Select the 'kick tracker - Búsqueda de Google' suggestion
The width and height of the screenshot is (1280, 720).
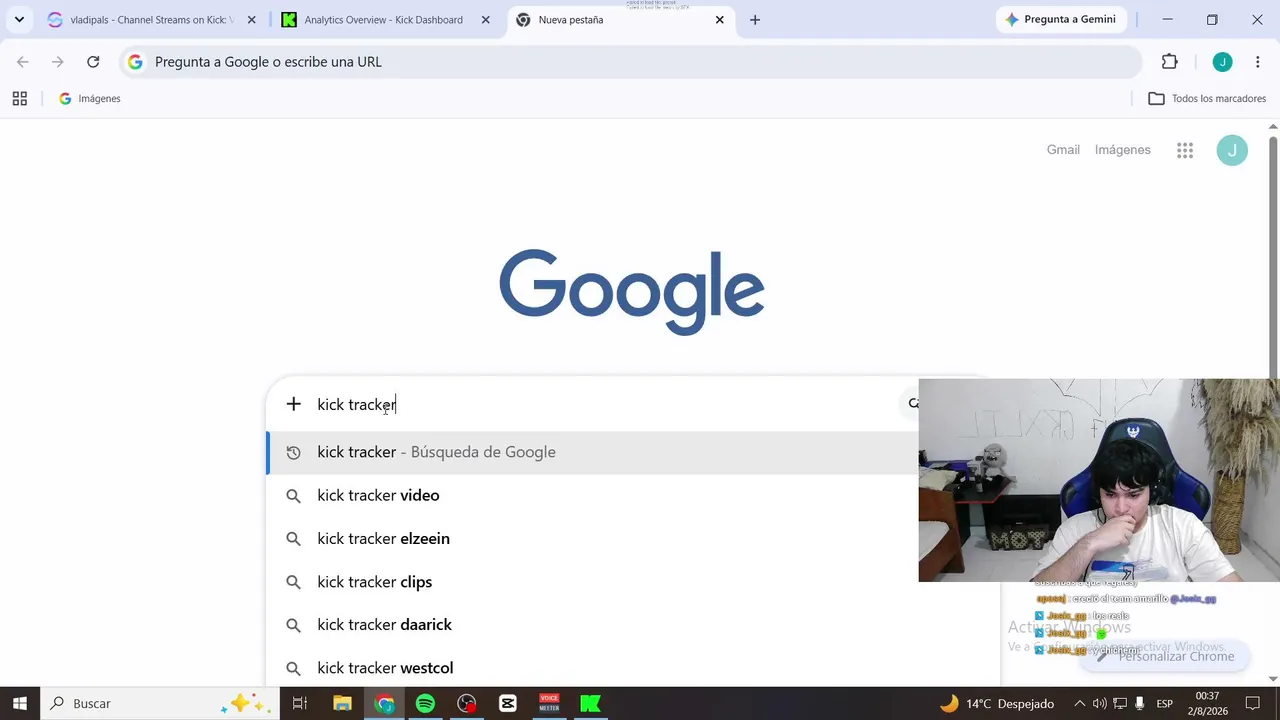point(592,452)
